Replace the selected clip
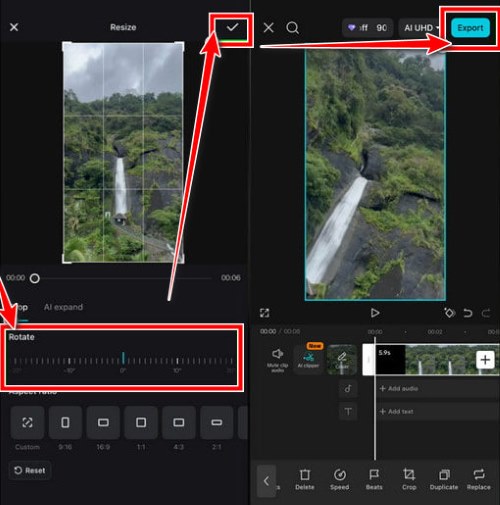The width and height of the screenshot is (500, 505). (x=479, y=480)
